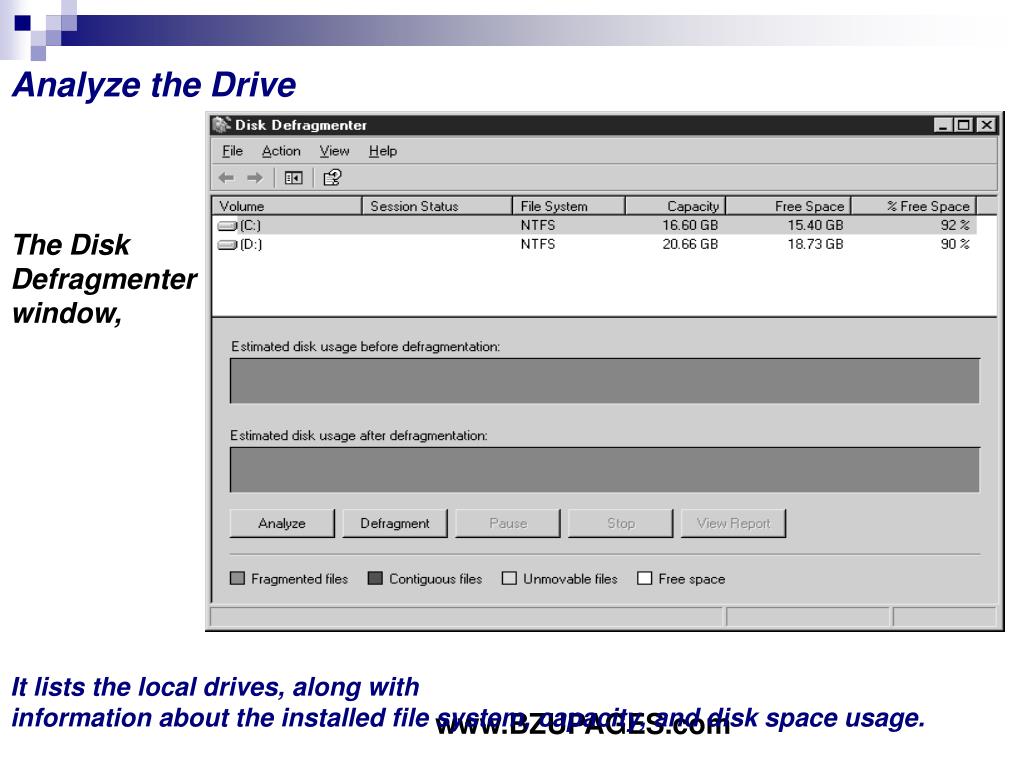Click NTFS in the D: drive row
The height and width of the screenshot is (768, 1024).
538,244
